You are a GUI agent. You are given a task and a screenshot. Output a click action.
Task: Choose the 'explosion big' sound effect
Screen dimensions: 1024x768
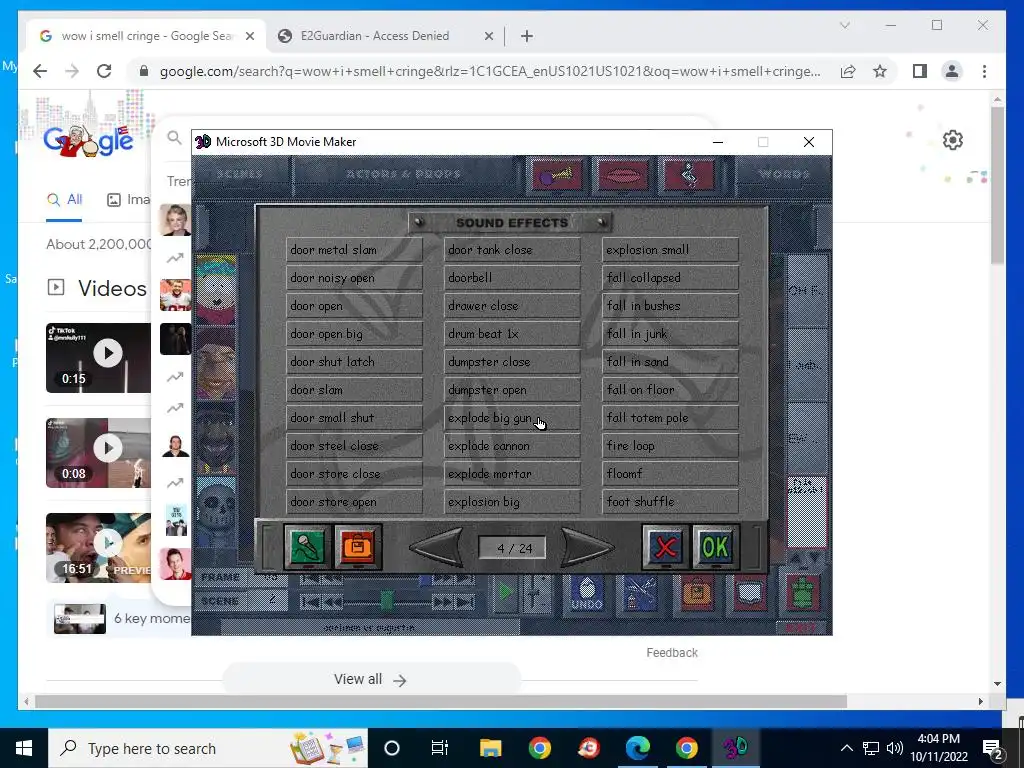click(513, 502)
